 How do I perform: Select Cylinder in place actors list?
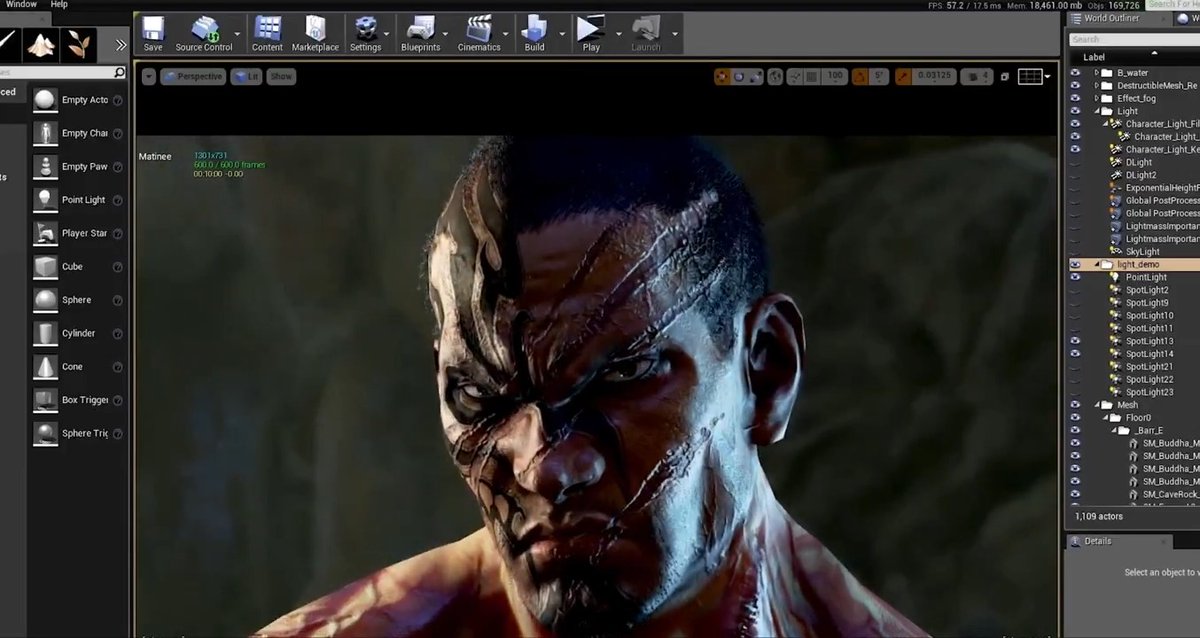[x=78, y=333]
